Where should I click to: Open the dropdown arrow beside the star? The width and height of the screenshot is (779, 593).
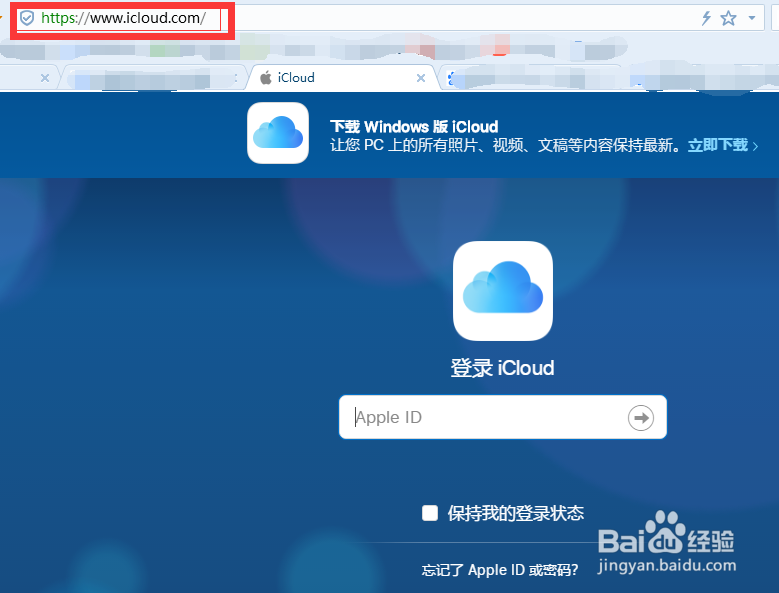click(x=752, y=18)
